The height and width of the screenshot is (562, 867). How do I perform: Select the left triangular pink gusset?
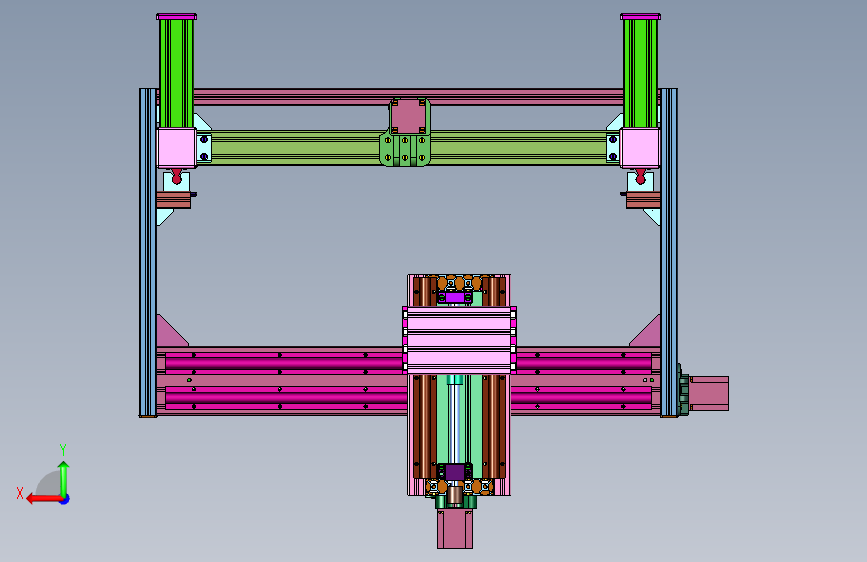pyautogui.click(x=170, y=334)
